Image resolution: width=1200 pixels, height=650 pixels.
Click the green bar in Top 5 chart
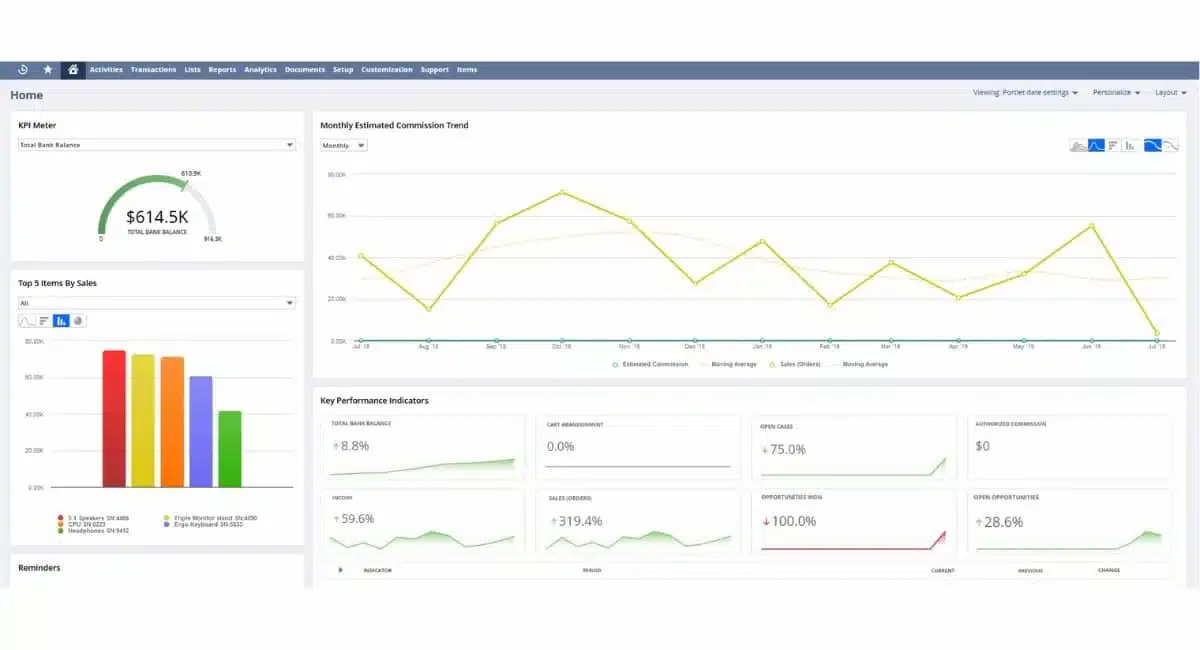(x=230, y=448)
